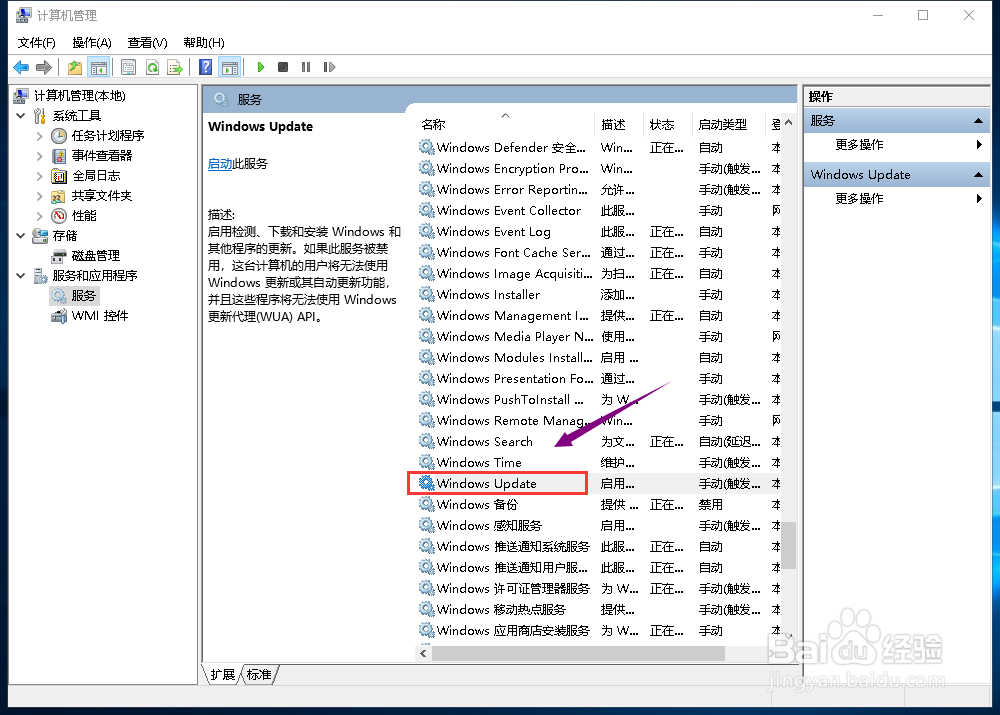Select the Windows Update service row
The height and width of the screenshot is (715, 1000).
[599, 483]
